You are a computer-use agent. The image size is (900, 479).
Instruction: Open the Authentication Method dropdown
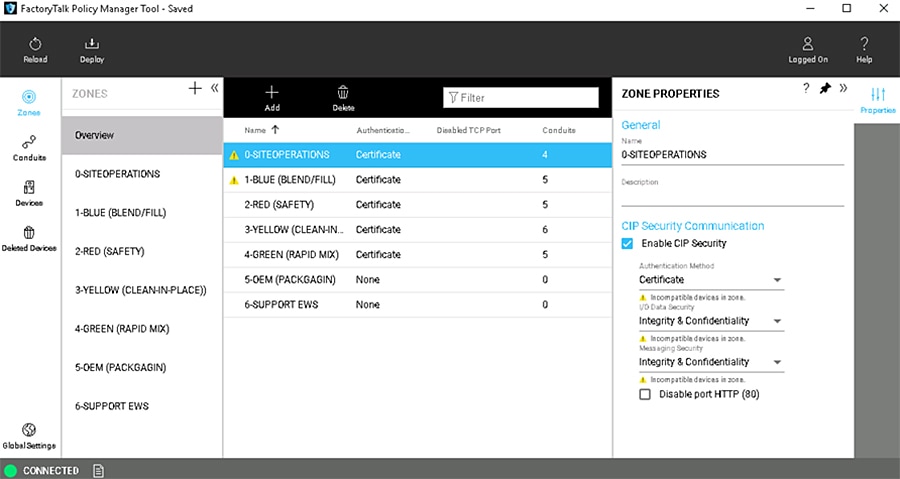(x=711, y=280)
